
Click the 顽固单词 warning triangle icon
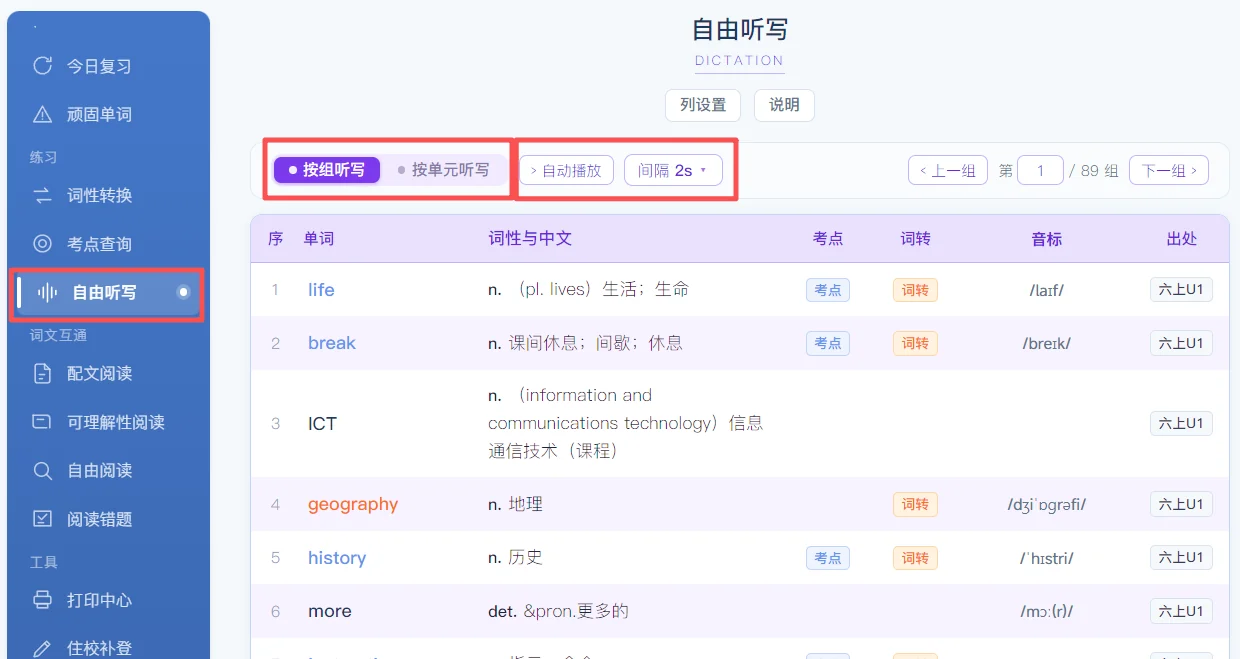click(x=42, y=115)
